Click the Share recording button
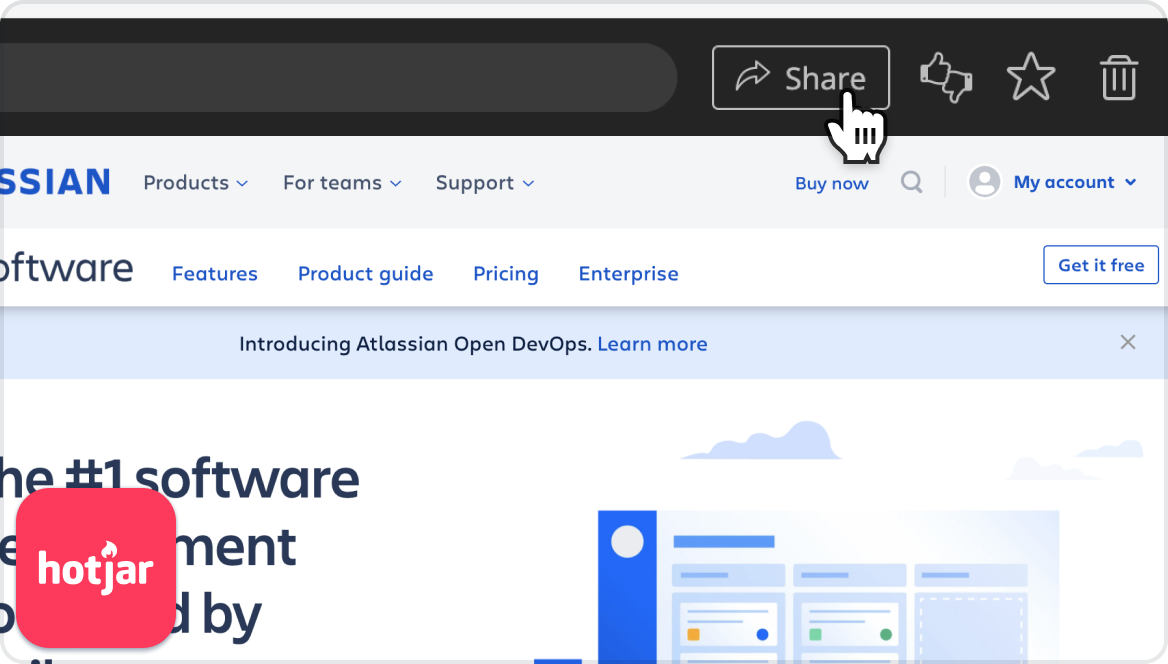The width and height of the screenshot is (1168, 664). (800, 78)
